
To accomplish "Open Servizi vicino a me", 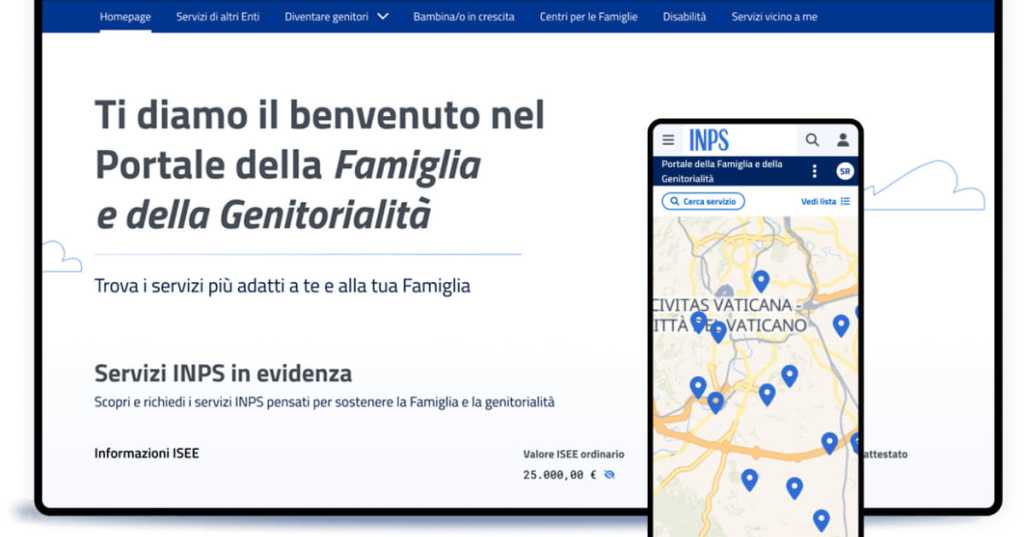I will 775,17.
